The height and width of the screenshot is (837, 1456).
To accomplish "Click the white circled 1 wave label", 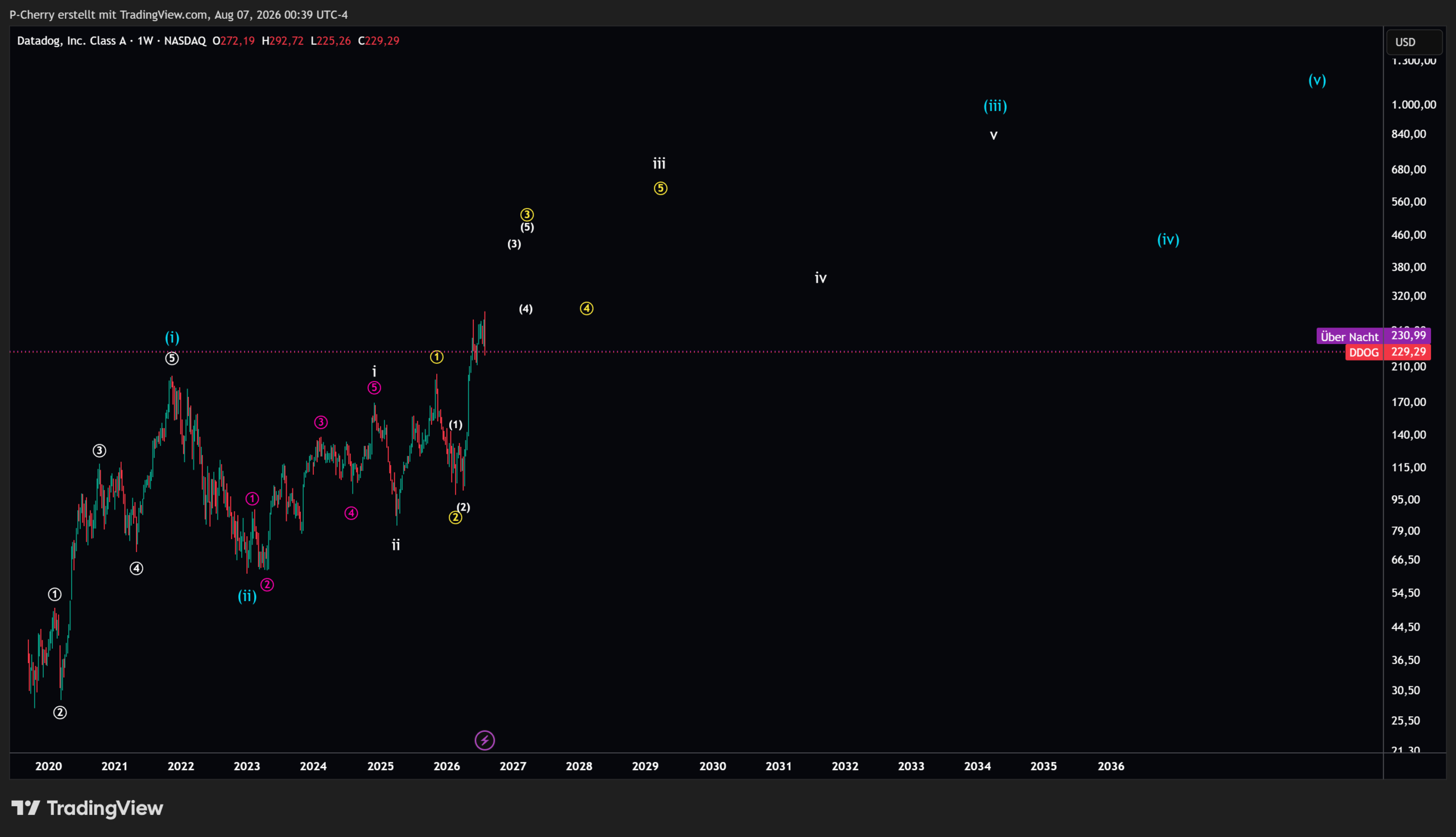I will pyautogui.click(x=55, y=594).
